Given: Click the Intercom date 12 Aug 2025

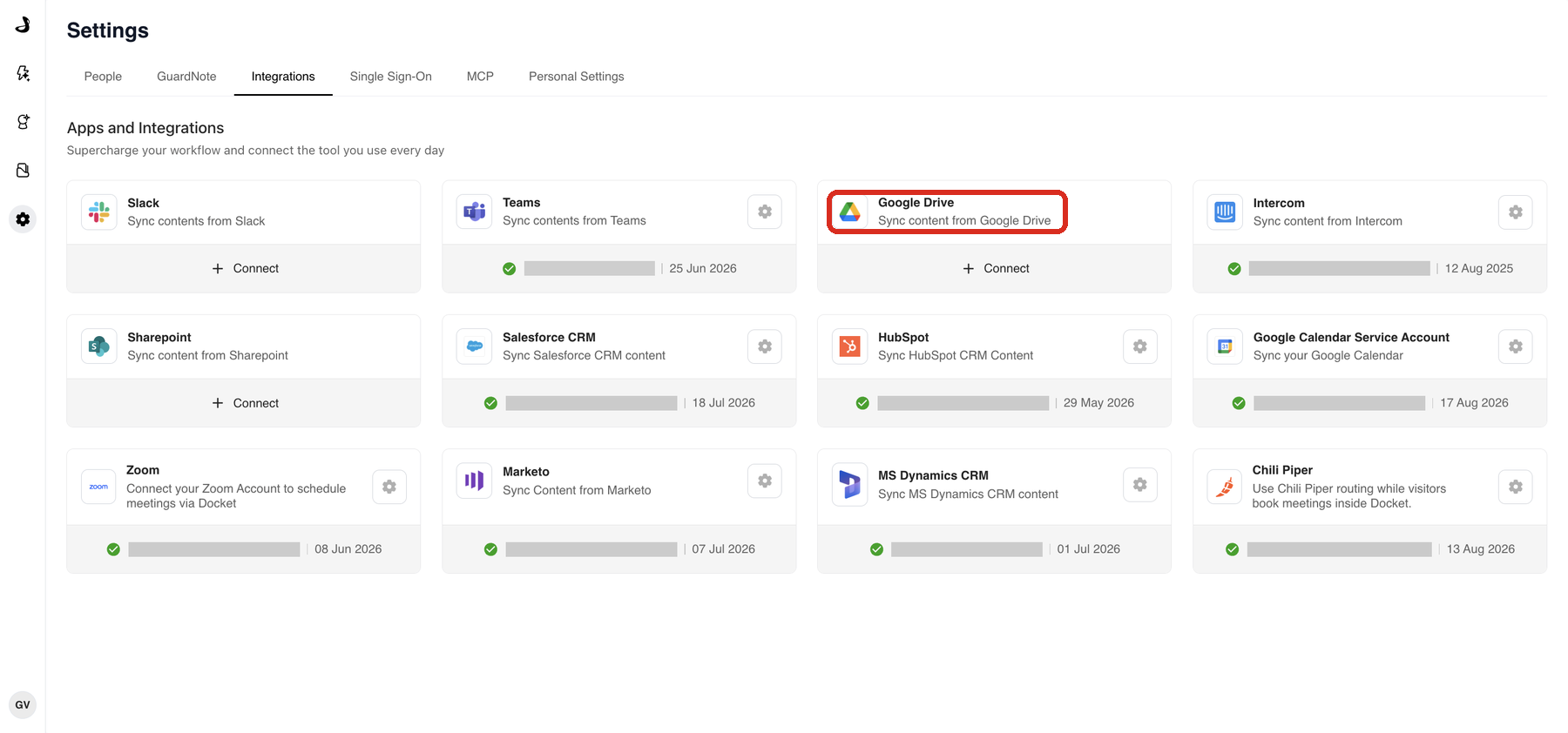Looking at the screenshot, I should point(1479,268).
